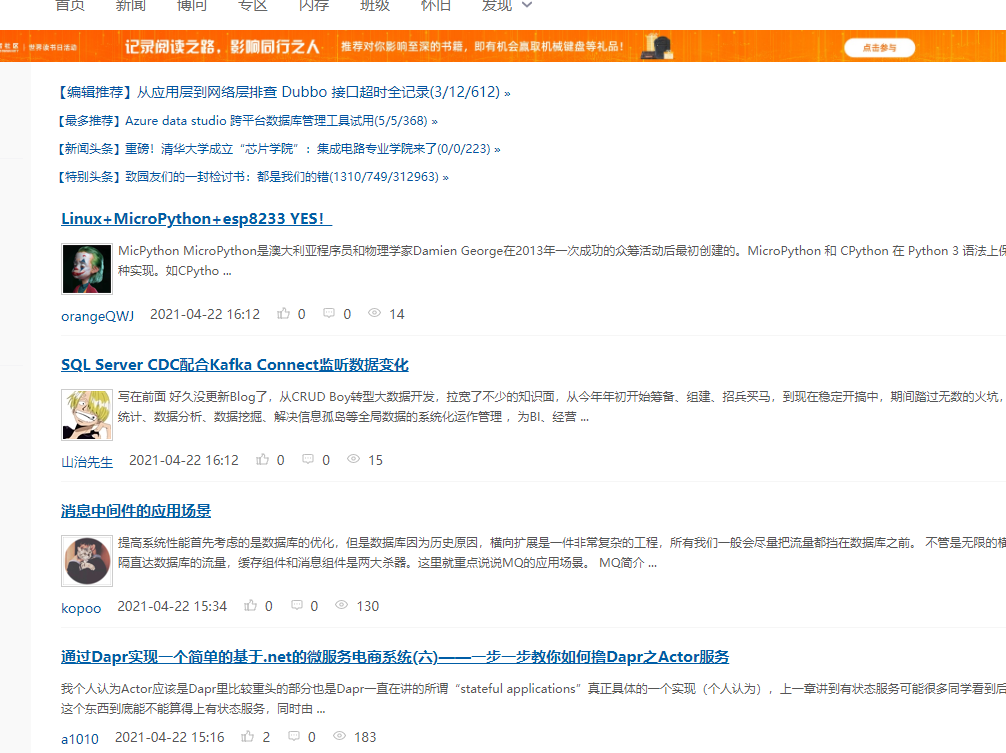Open author kopoo profile link
Viewport: 1006px width, 753px height.
click(x=81, y=608)
